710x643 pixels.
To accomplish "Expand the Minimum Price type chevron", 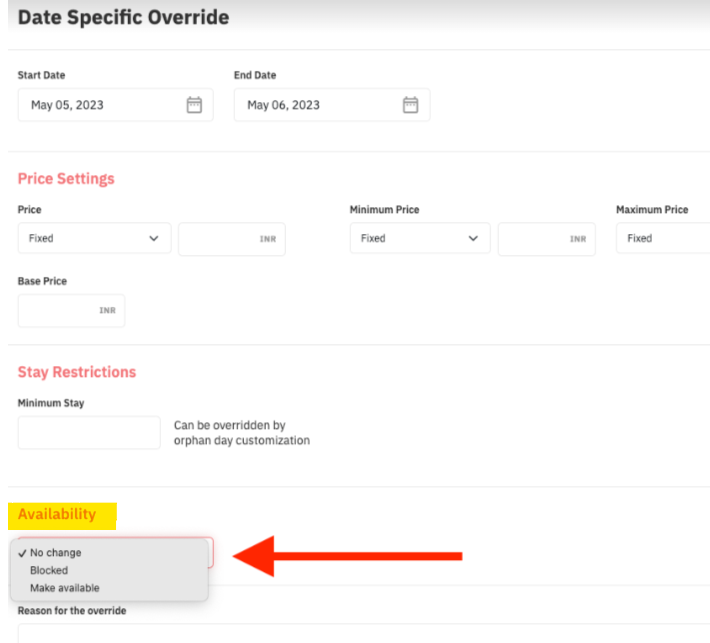I will (x=473, y=238).
